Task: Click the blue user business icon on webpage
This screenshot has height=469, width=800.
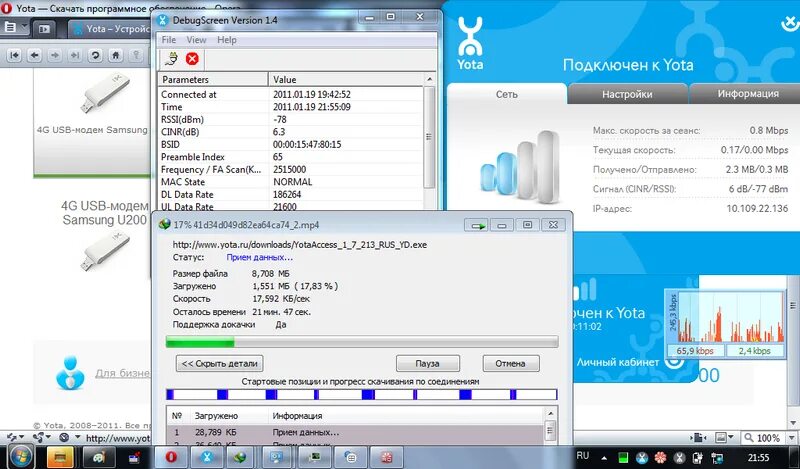Action: pos(70,373)
